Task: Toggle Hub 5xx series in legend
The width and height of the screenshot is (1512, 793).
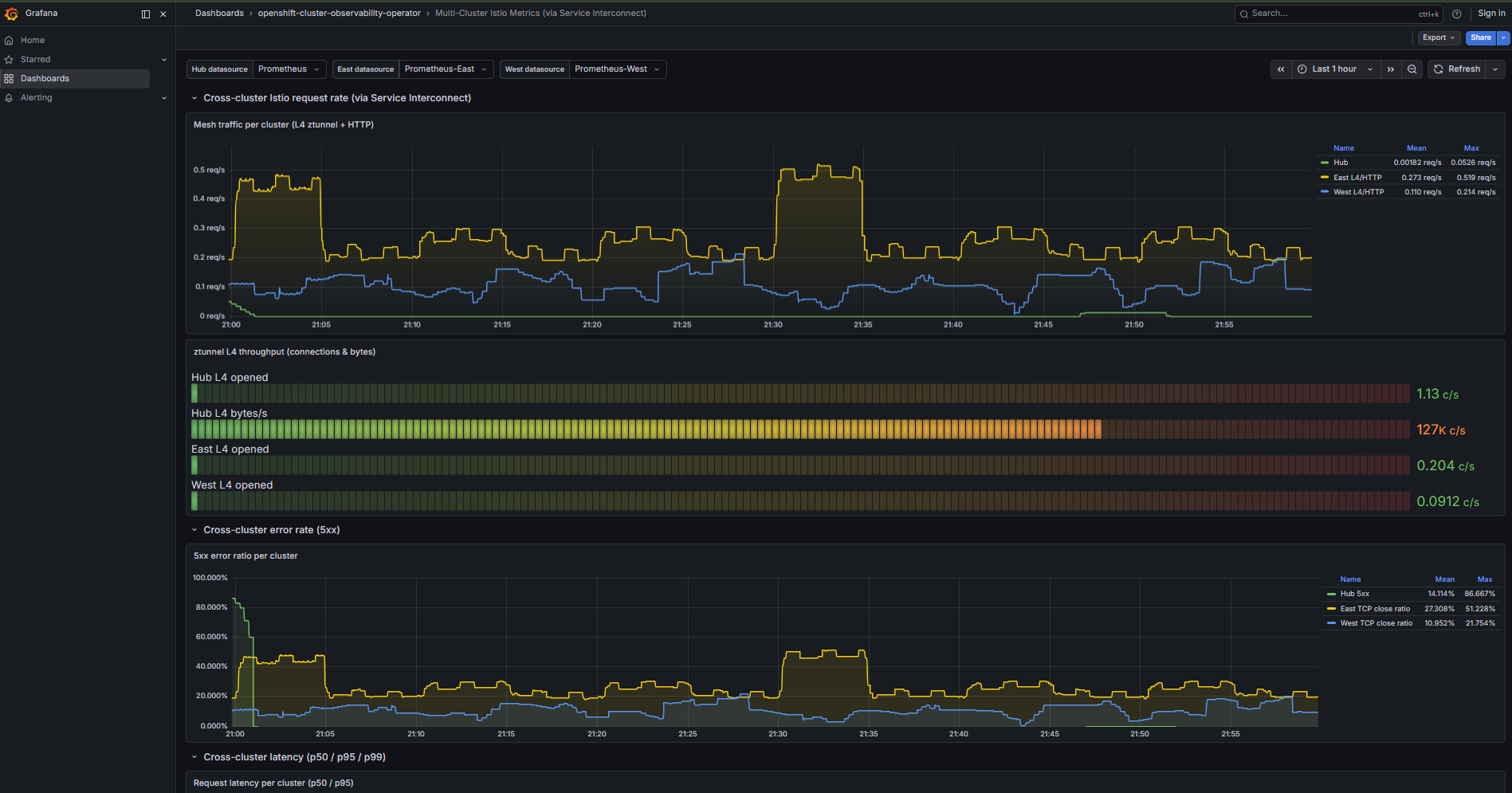Action: coord(1354,594)
